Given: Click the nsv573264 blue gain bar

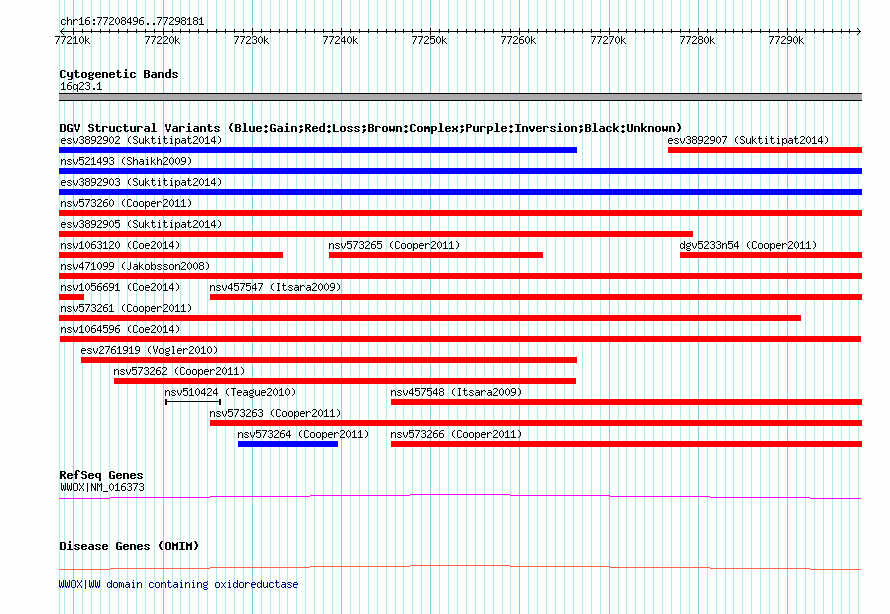Looking at the screenshot, I should tap(288, 444).
